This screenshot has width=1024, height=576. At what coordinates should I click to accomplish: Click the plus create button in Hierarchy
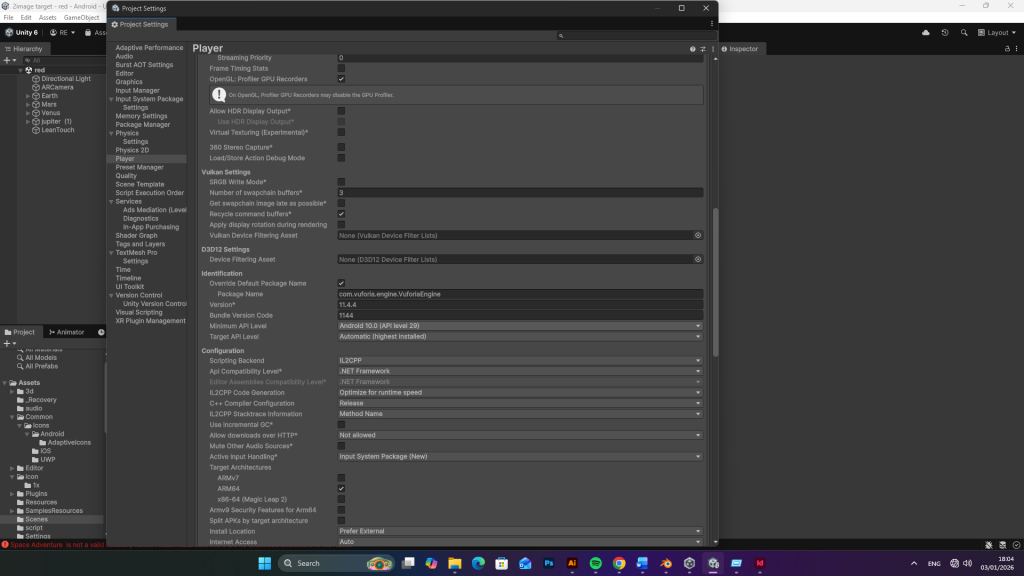[7, 60]
